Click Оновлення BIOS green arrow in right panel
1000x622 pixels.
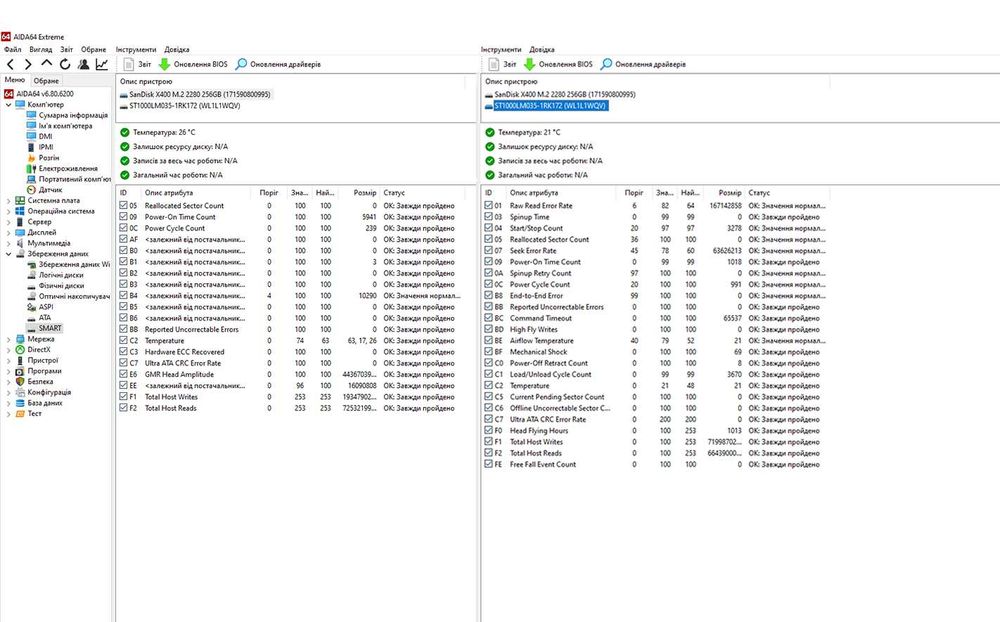[529, 64]
